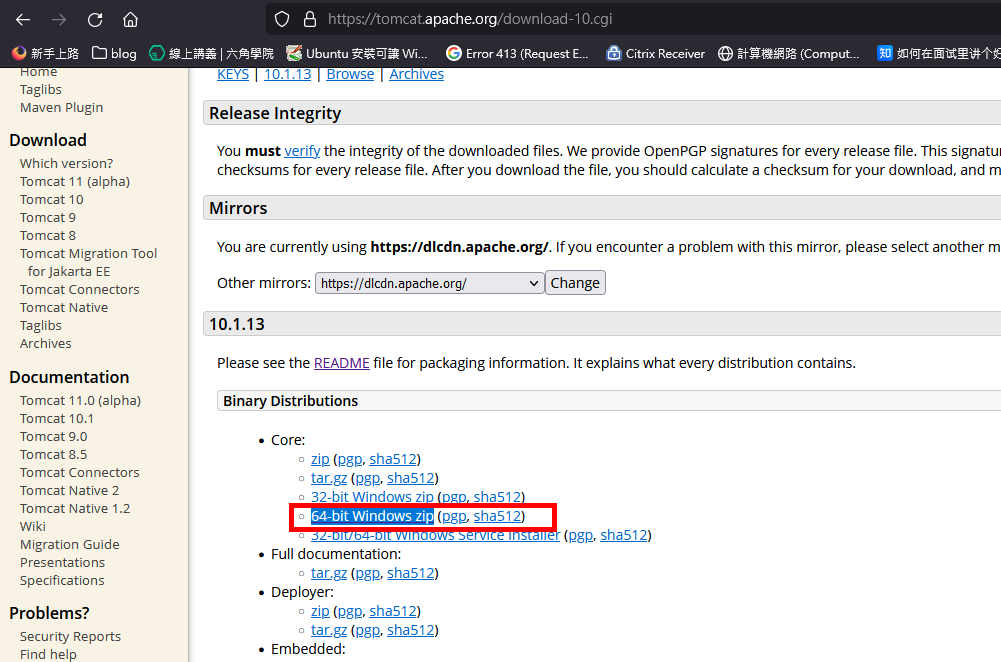1001x662 pixels.
Task: Go back with the browser back arrow
Action: point(23,20)
